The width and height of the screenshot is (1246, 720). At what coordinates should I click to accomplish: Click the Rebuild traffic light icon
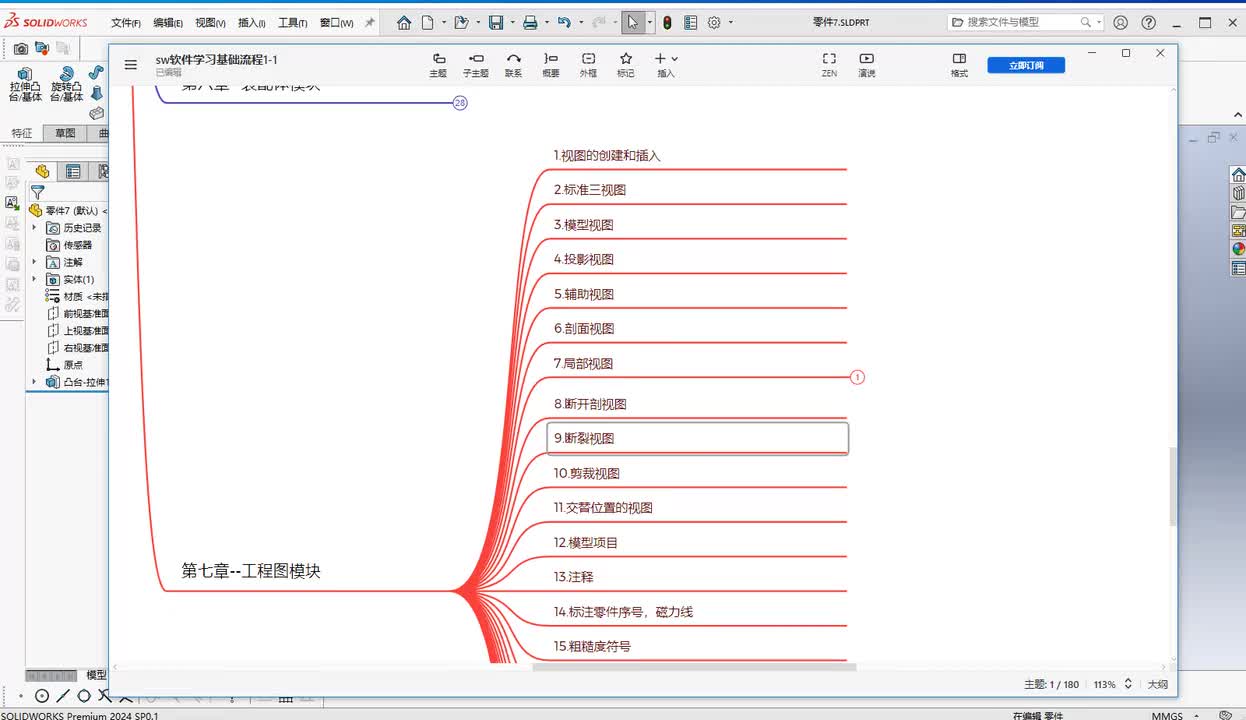click(667, 22)
